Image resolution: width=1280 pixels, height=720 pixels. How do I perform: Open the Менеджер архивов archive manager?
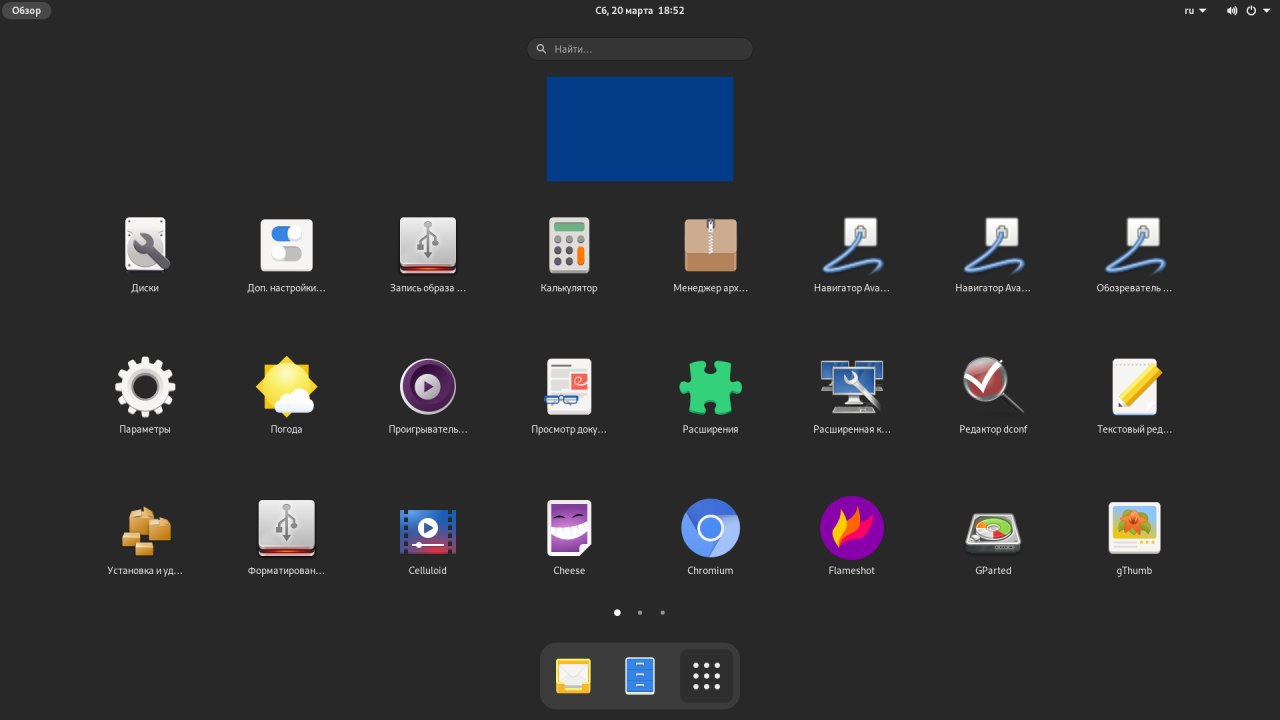coord(710,245)
